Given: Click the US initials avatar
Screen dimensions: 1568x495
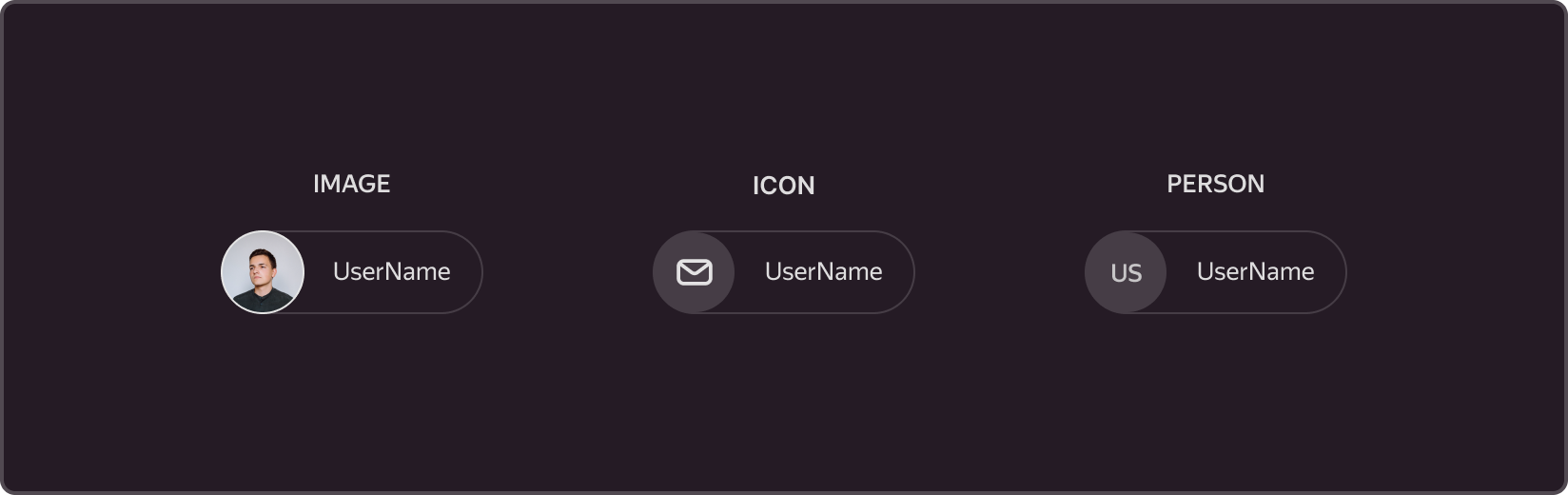Looking at the screenshot, I should (1126, 272).
